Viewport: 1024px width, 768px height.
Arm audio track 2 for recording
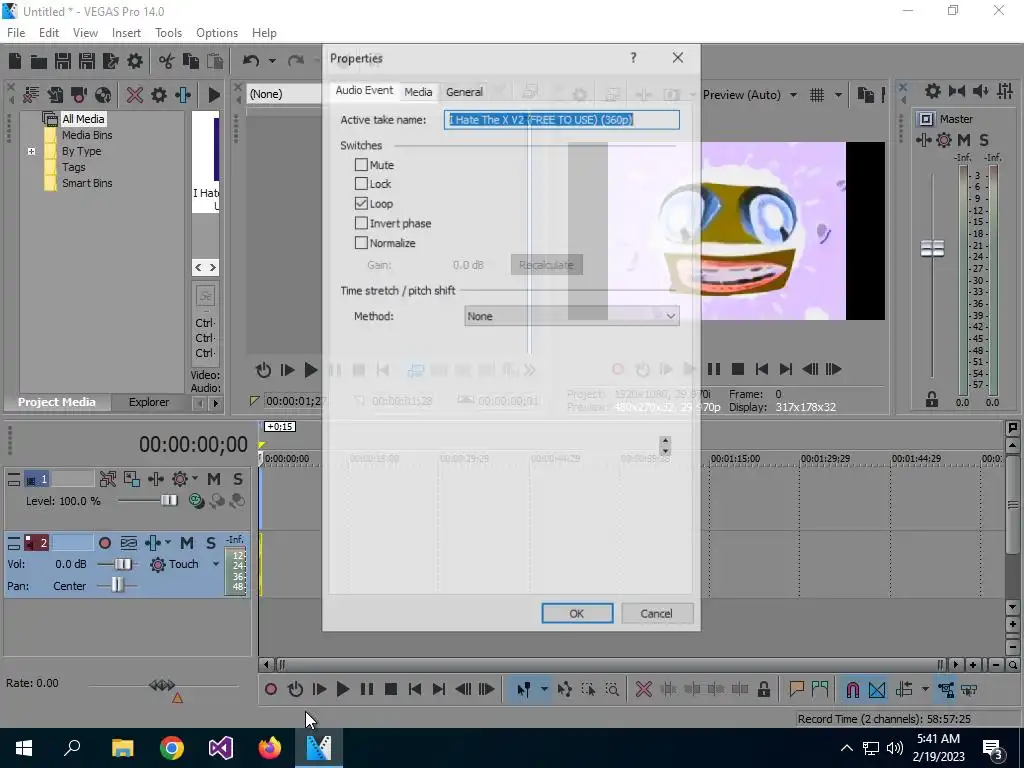tap(104, 543)
